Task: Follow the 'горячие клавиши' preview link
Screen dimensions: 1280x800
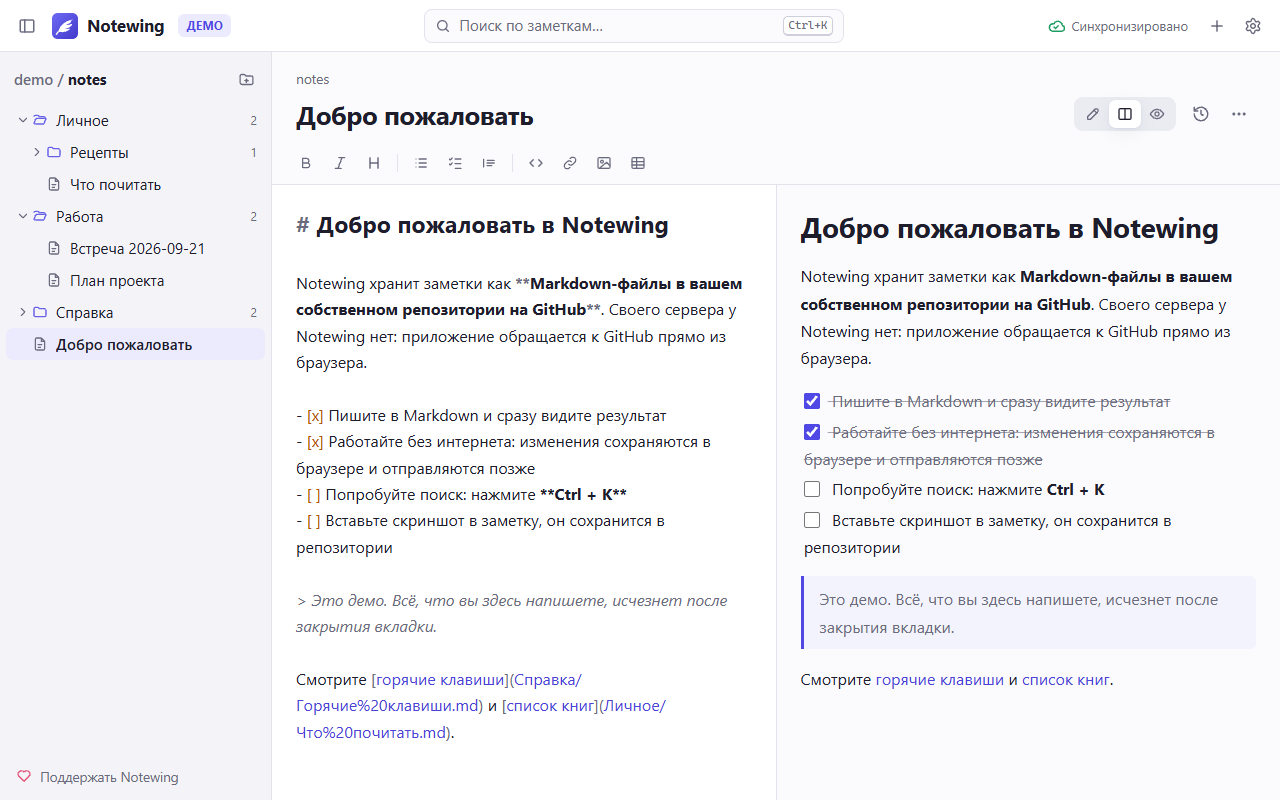Action: (x=940, y=680)
